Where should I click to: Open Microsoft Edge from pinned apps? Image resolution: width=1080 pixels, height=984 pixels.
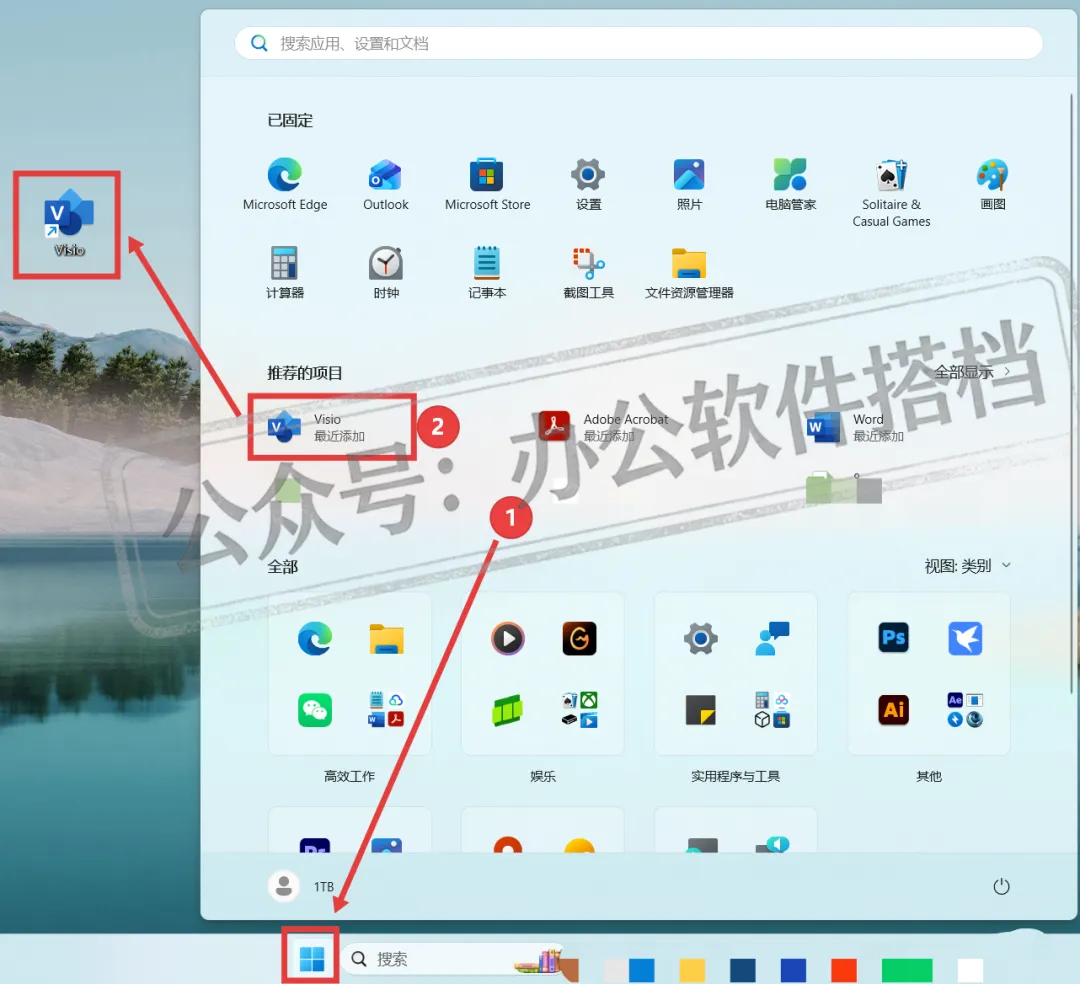(284, 184)
